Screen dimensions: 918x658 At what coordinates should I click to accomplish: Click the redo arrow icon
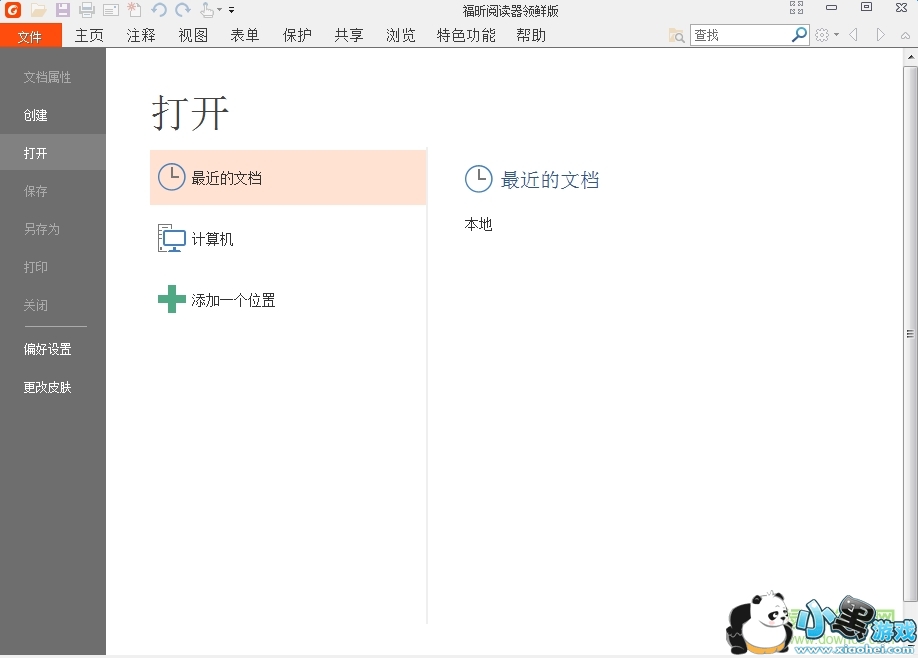182,10
